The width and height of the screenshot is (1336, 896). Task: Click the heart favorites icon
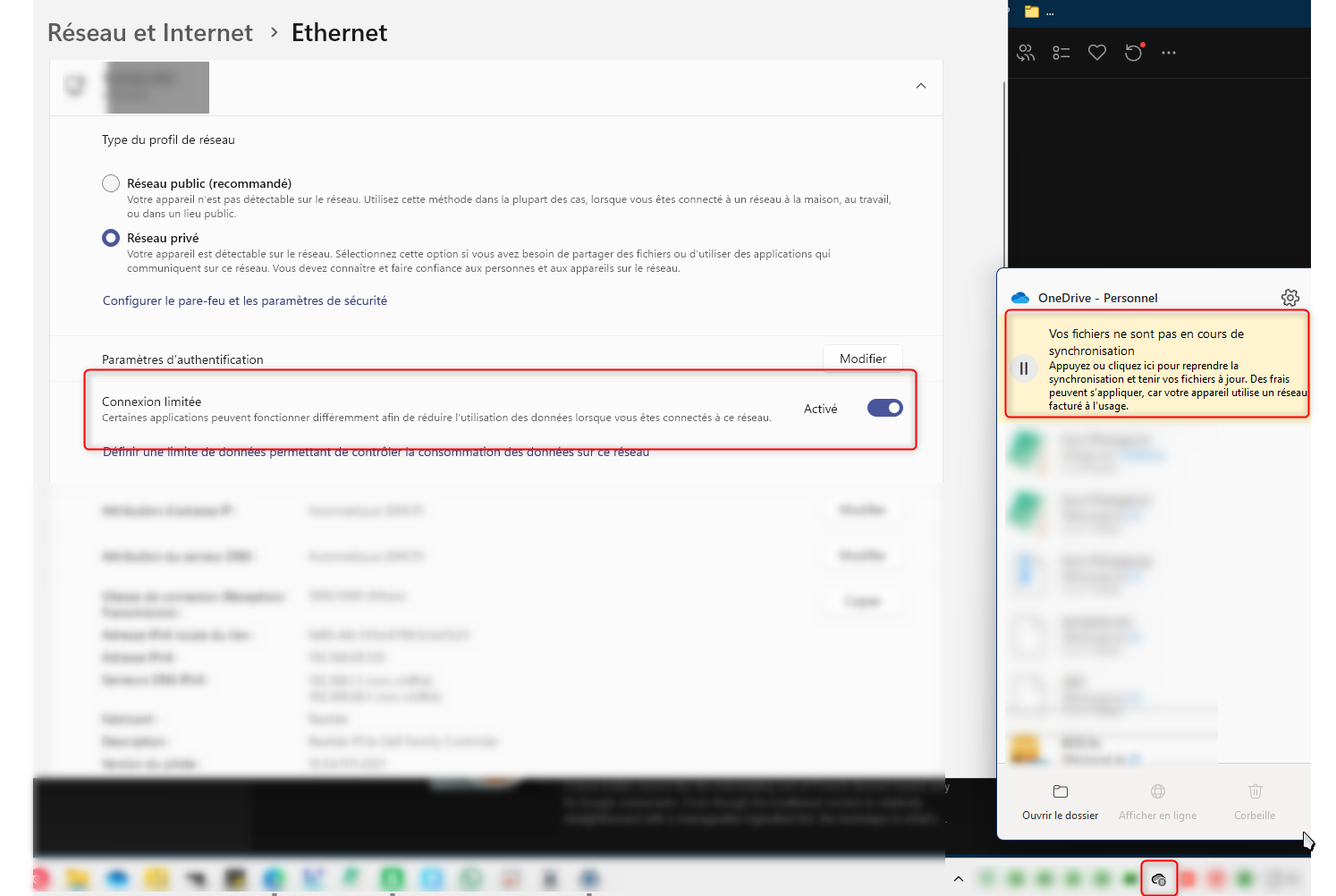pyautogui.click(x=1097, y=53)
